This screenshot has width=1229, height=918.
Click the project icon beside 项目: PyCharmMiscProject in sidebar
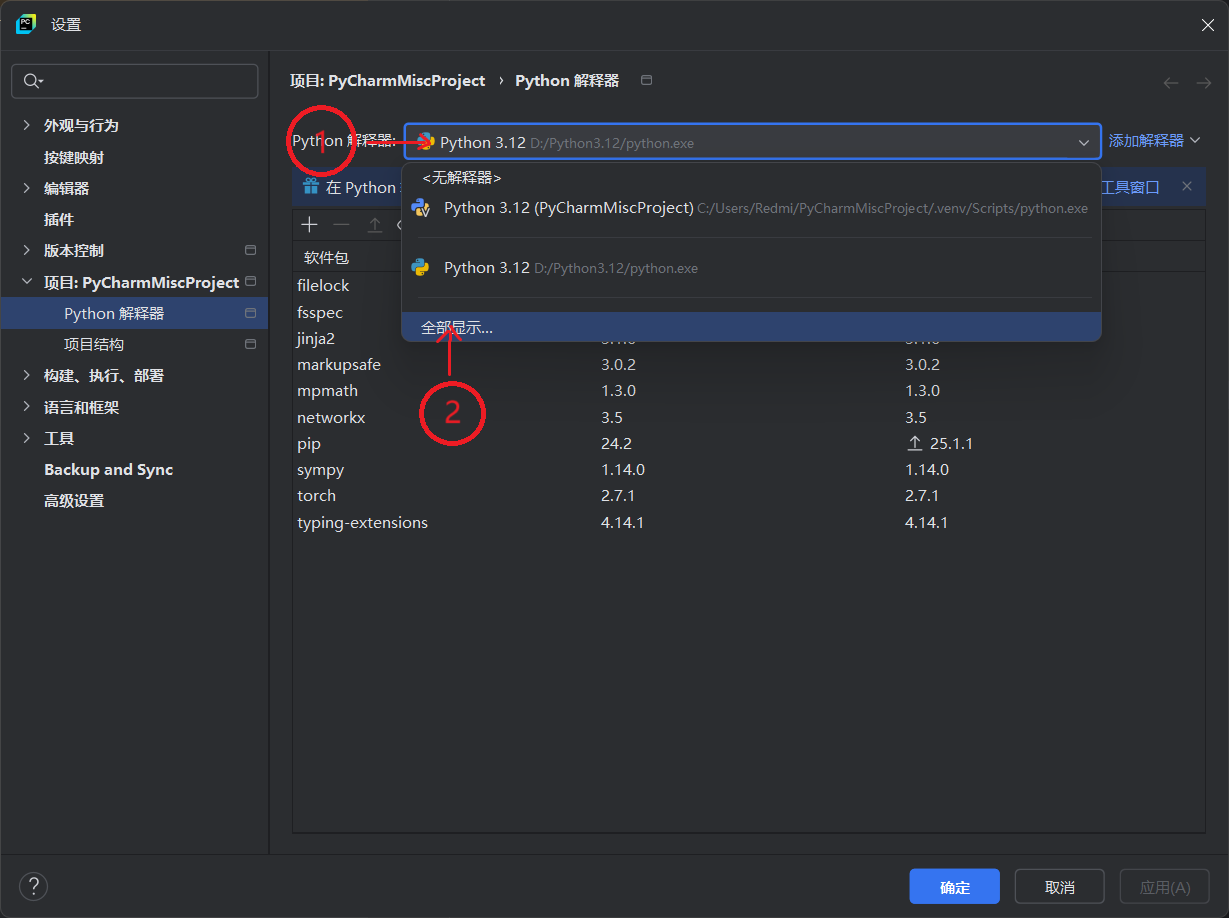click(250, 281)
